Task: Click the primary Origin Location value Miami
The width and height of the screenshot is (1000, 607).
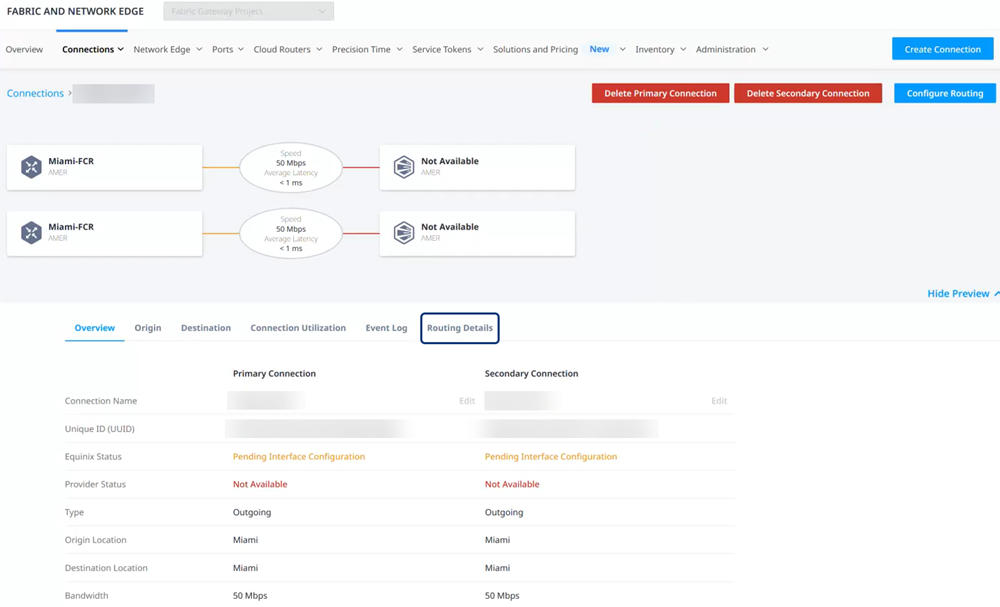Action: (246, 540)
